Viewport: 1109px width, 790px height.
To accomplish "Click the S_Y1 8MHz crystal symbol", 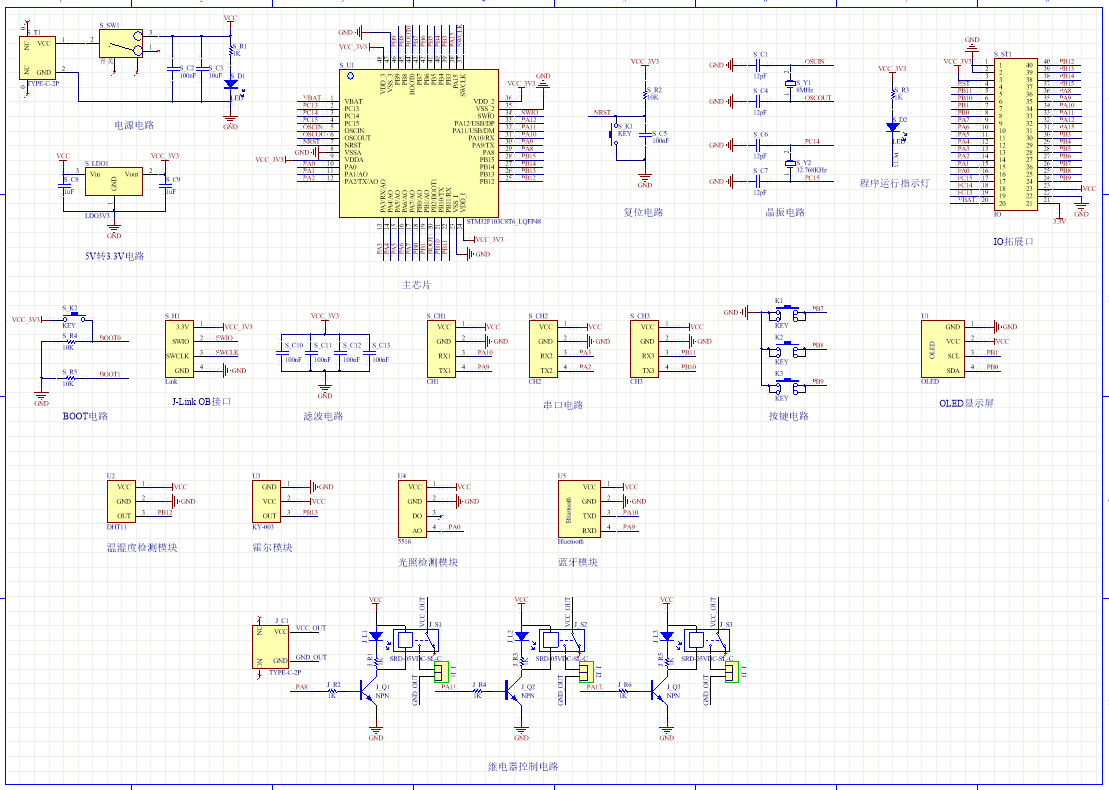I will [790, 84].
